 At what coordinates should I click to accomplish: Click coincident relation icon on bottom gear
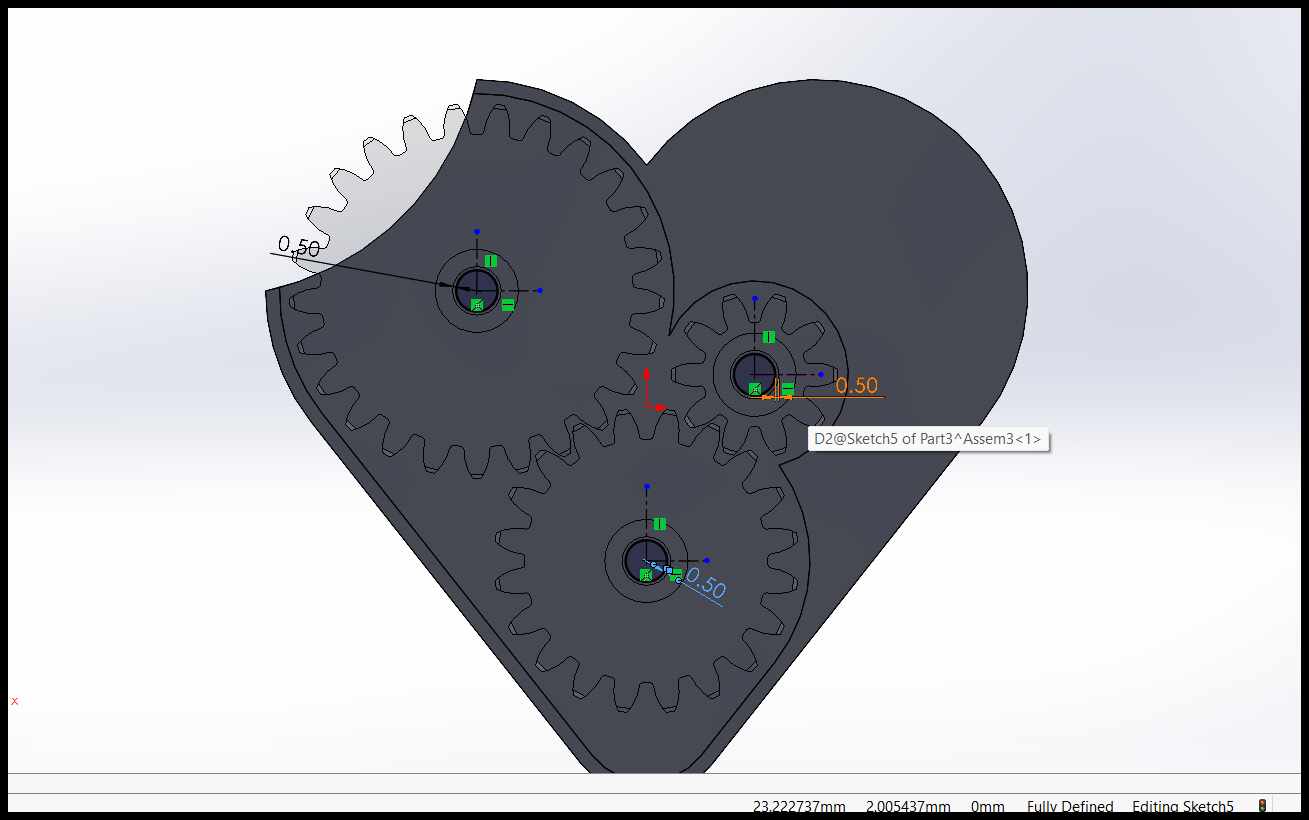[x=646, y=575]
